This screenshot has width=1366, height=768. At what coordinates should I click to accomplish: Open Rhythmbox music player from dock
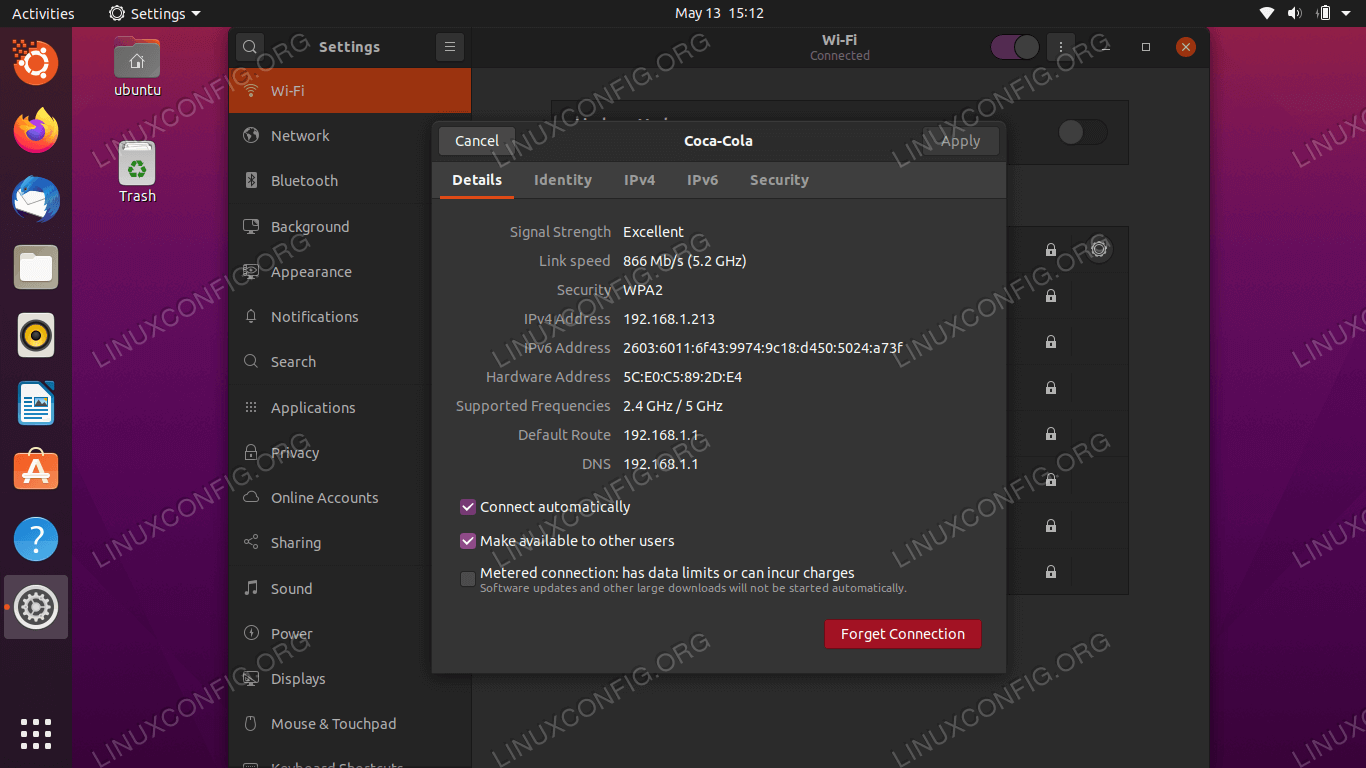(36, 335)
